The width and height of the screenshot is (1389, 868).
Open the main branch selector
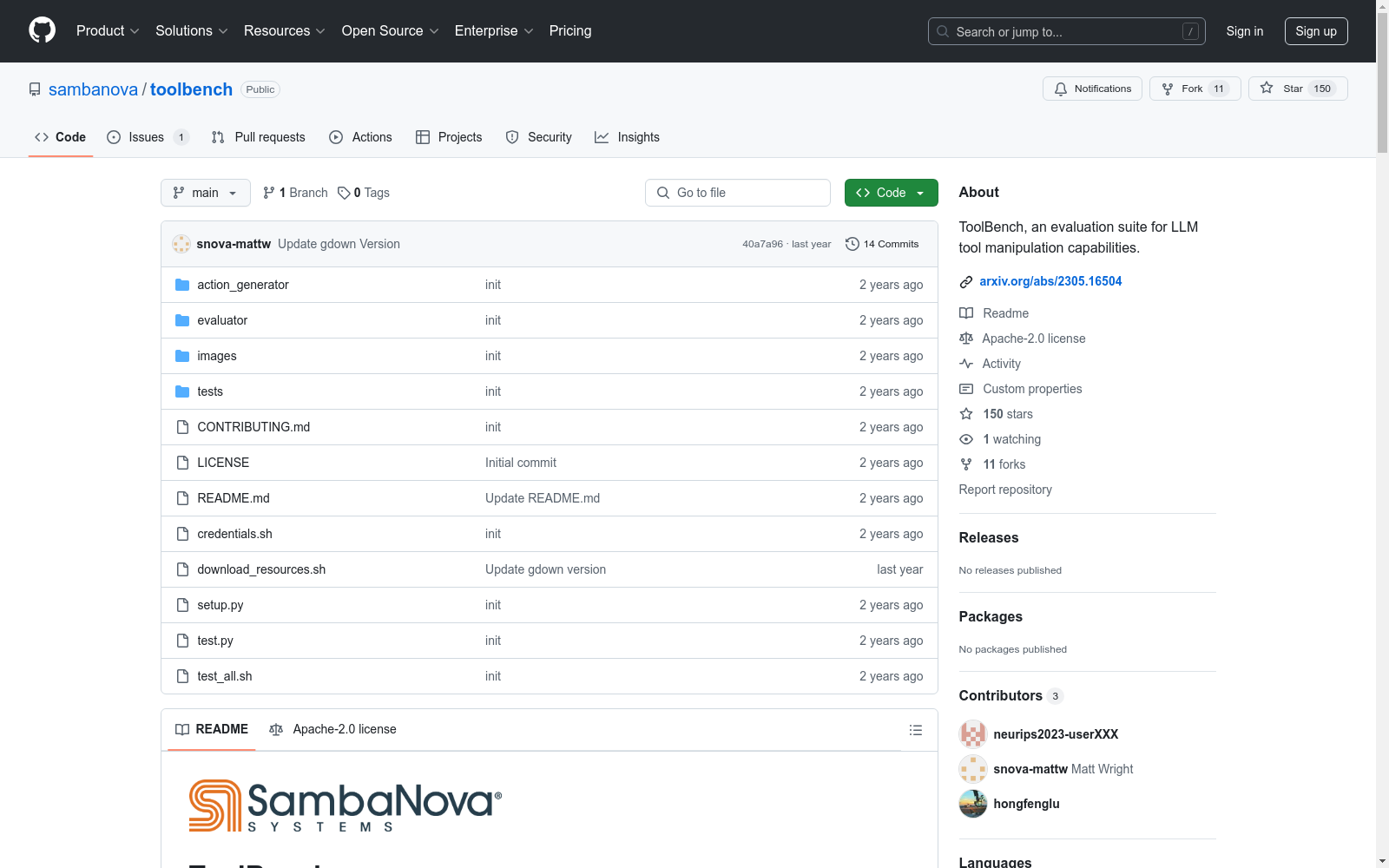[x=206, y=193]
